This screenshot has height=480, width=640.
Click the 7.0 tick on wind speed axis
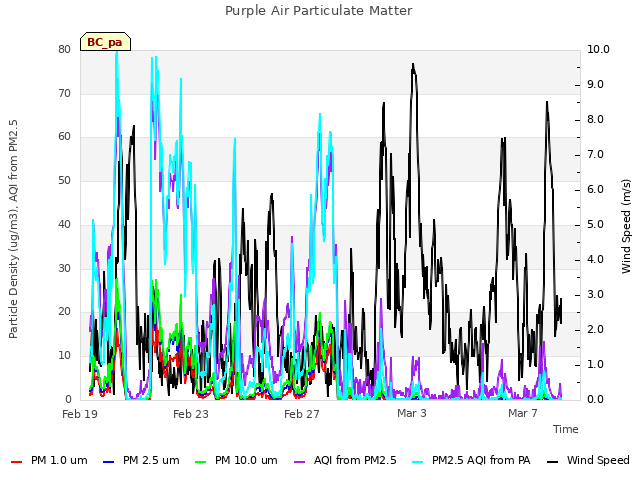point(595,155)
